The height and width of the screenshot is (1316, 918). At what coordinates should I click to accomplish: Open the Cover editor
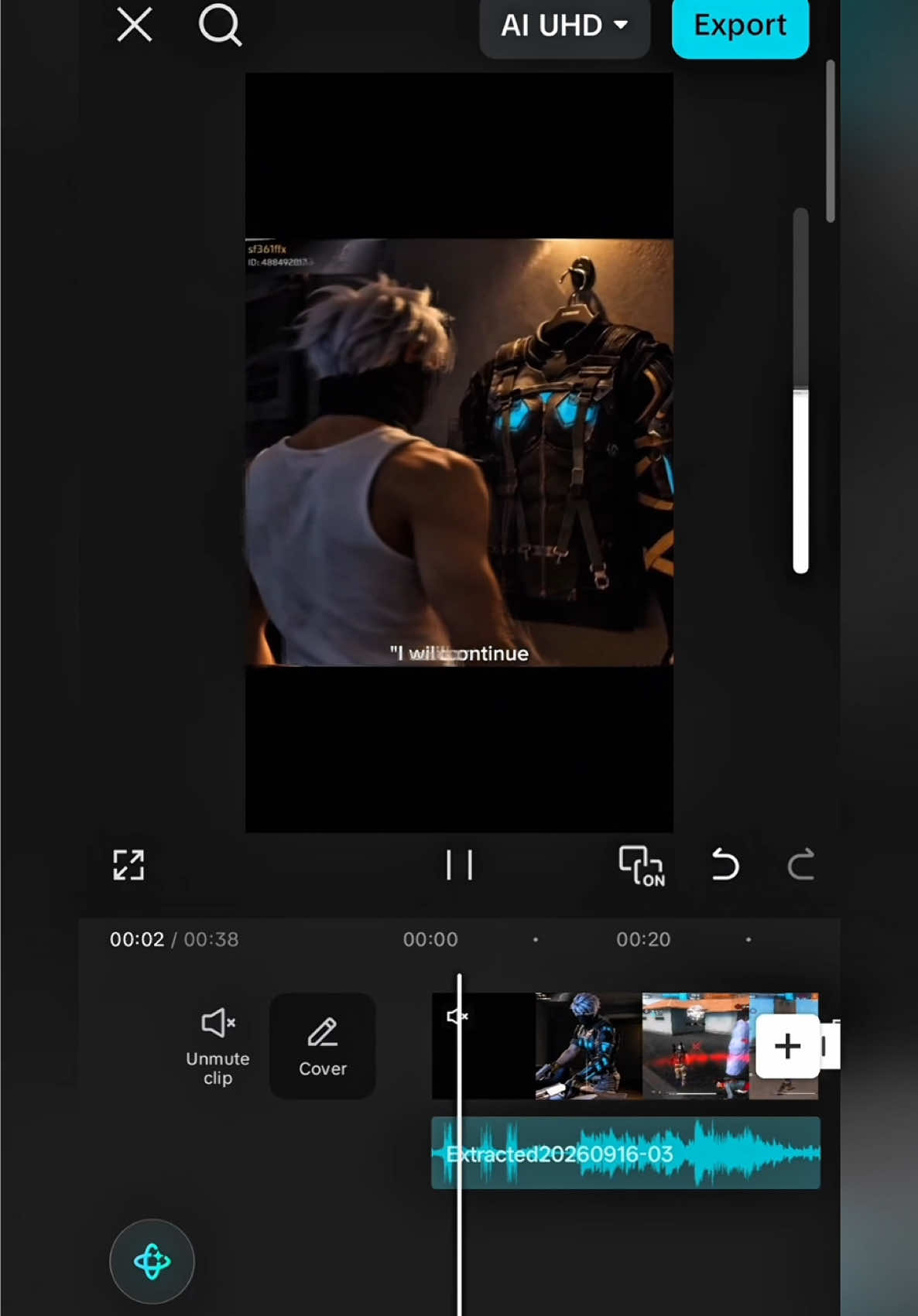pyautogui.click(x=323, y=1046)
